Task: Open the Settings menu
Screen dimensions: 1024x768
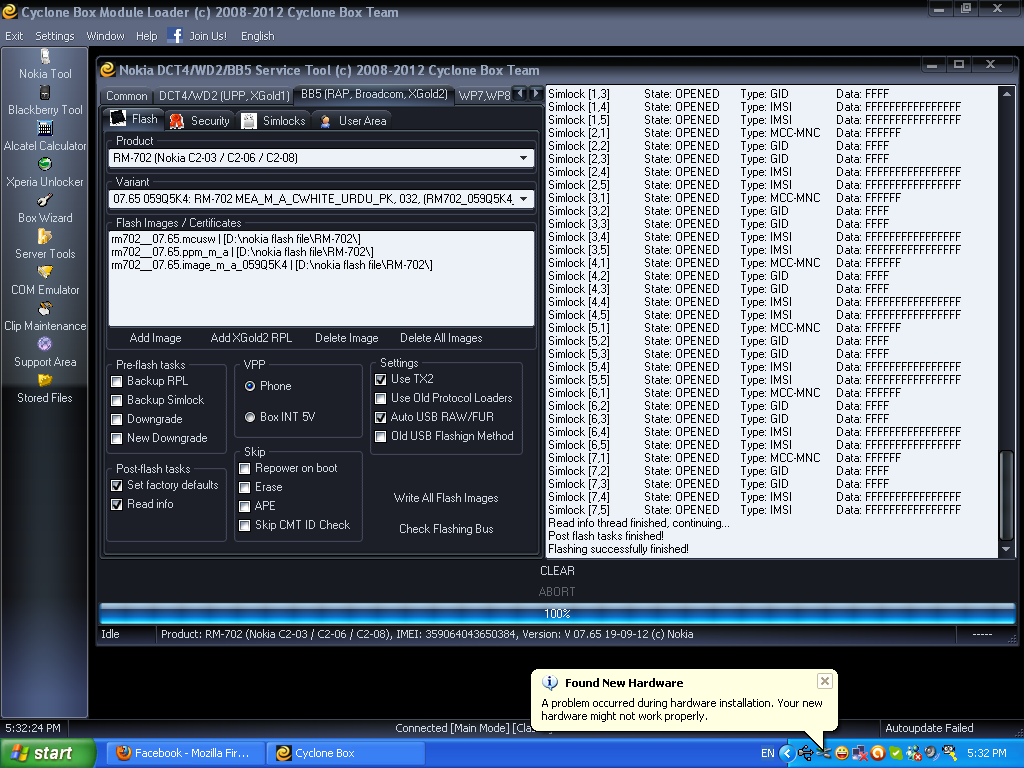Action: coord(54,36)
